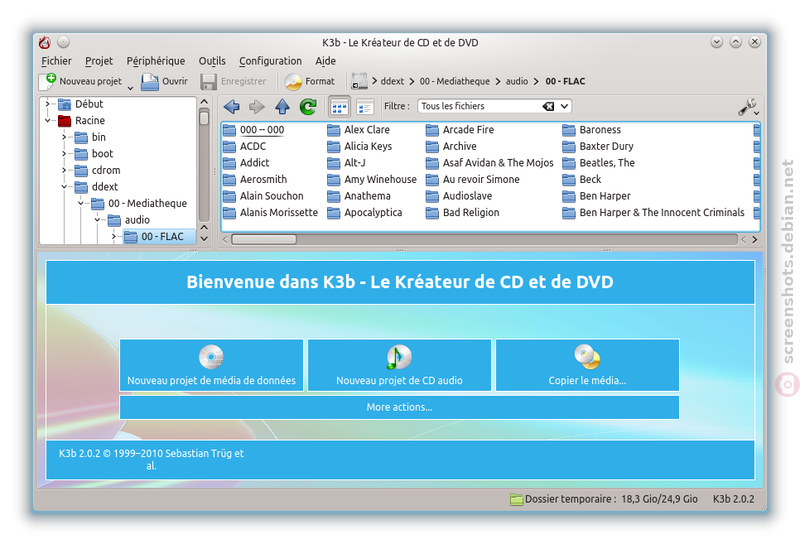The image size is (800, 544).
Task: Select the Alanis Morissette folder
Action: pos(270,213)
